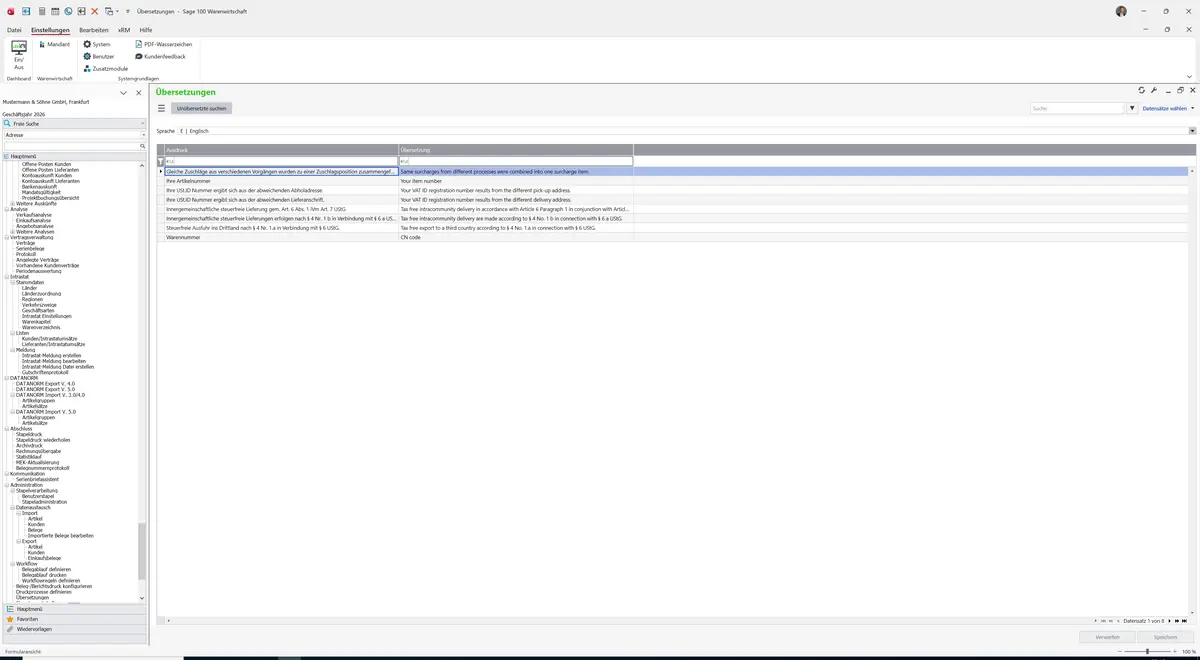Open the Datensätze wählen dropdown
The height and width of the screenshot is (660, 1200).
(1168, 108)
